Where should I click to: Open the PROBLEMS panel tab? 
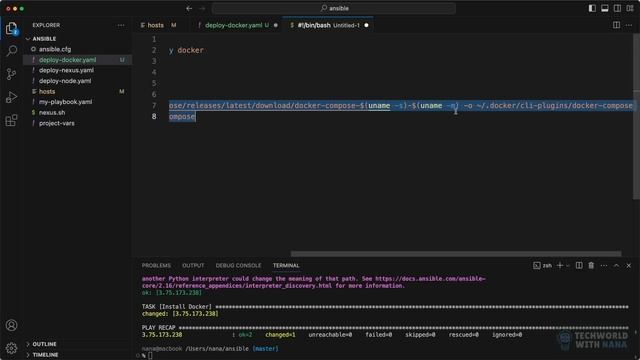click(156, 265)
